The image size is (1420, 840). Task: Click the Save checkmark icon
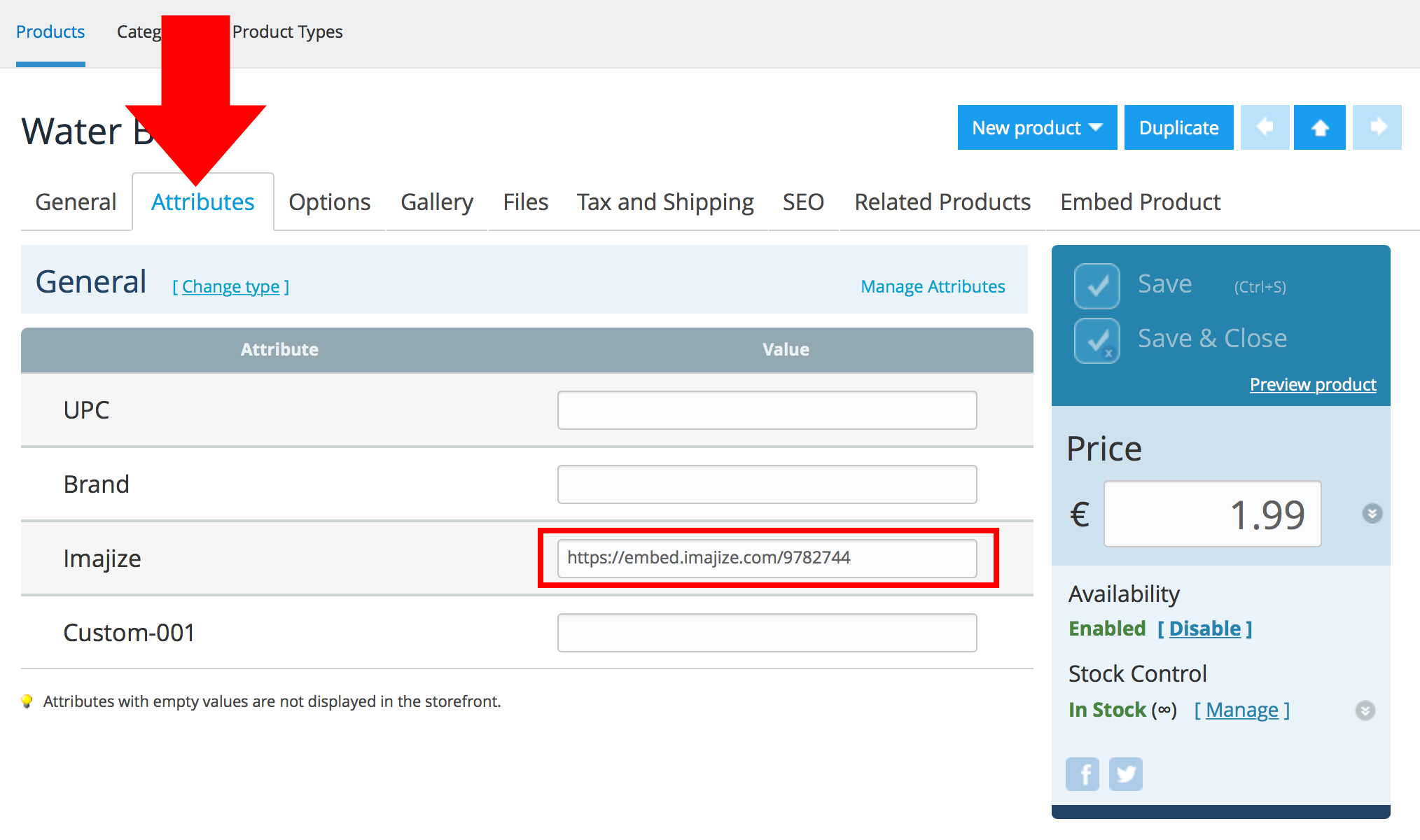[x=1097, y=286]
